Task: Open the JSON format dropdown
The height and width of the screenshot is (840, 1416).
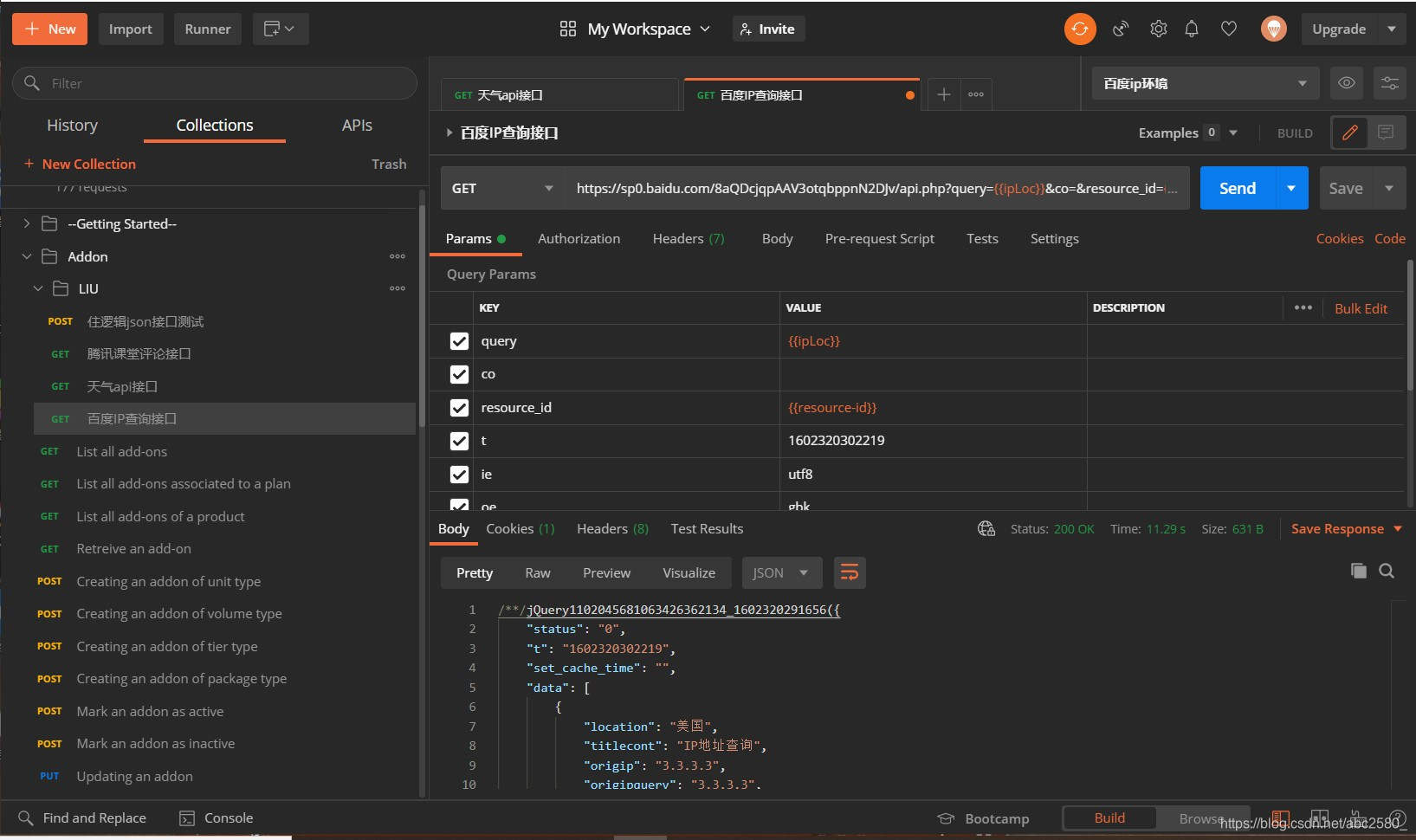Action: coord(780,572)
